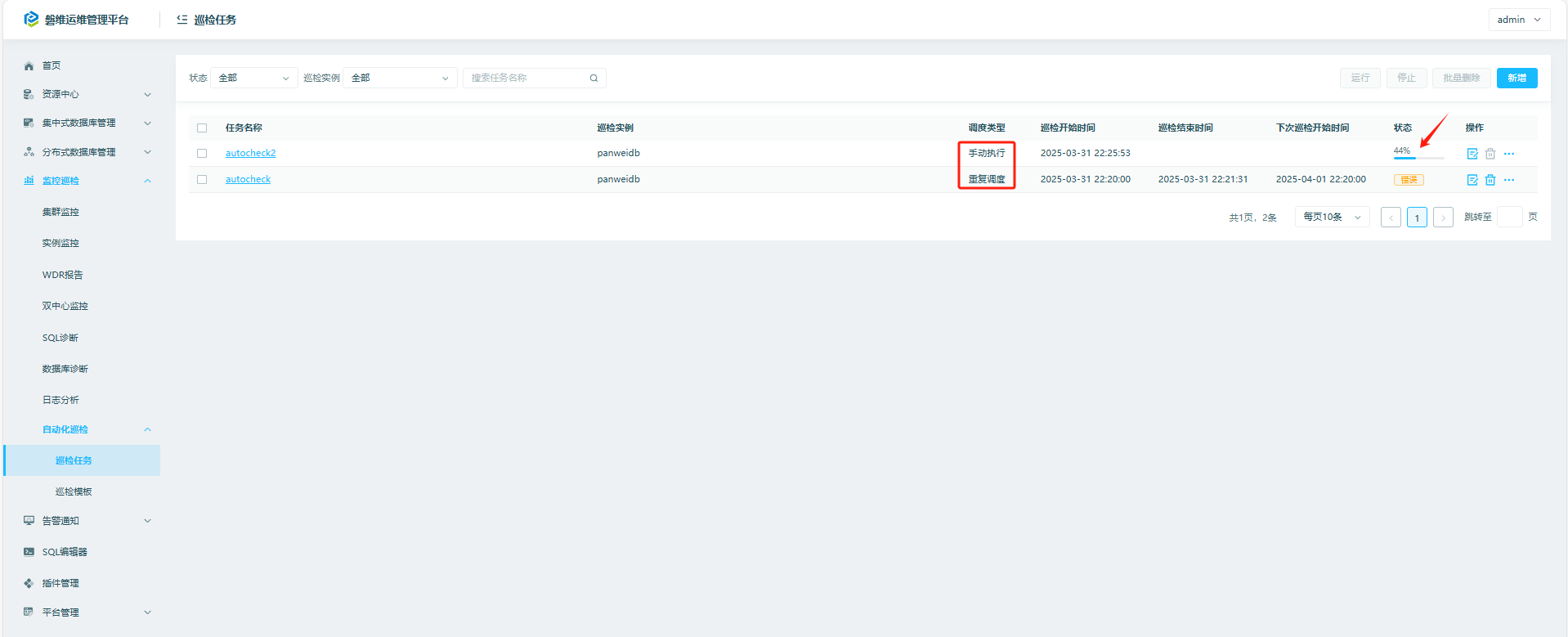Click the 2025-04-01 22:20:00 next-run cell
This screenshot has width=1568, height=637.
(1321, 179)
